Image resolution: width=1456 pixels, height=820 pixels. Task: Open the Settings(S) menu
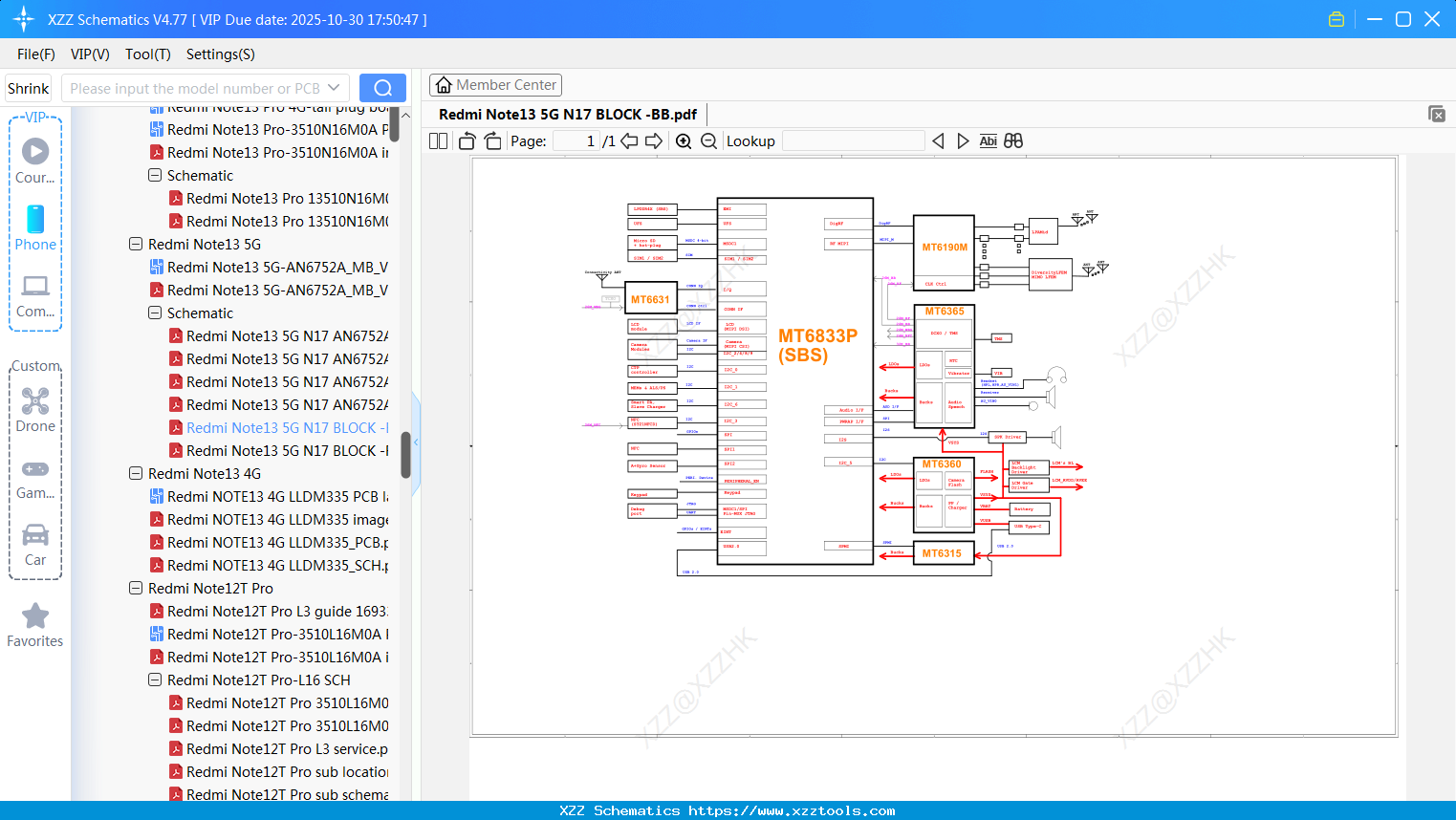(220, 54)
